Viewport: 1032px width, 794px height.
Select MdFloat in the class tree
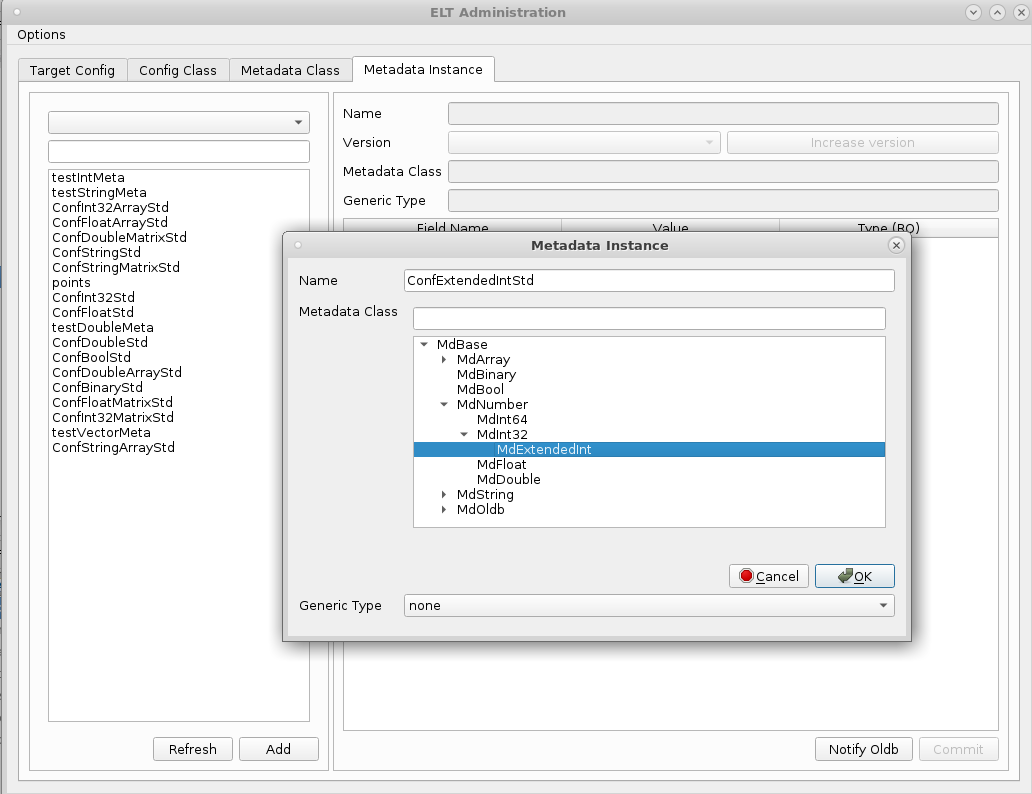[x=502, y=465]
